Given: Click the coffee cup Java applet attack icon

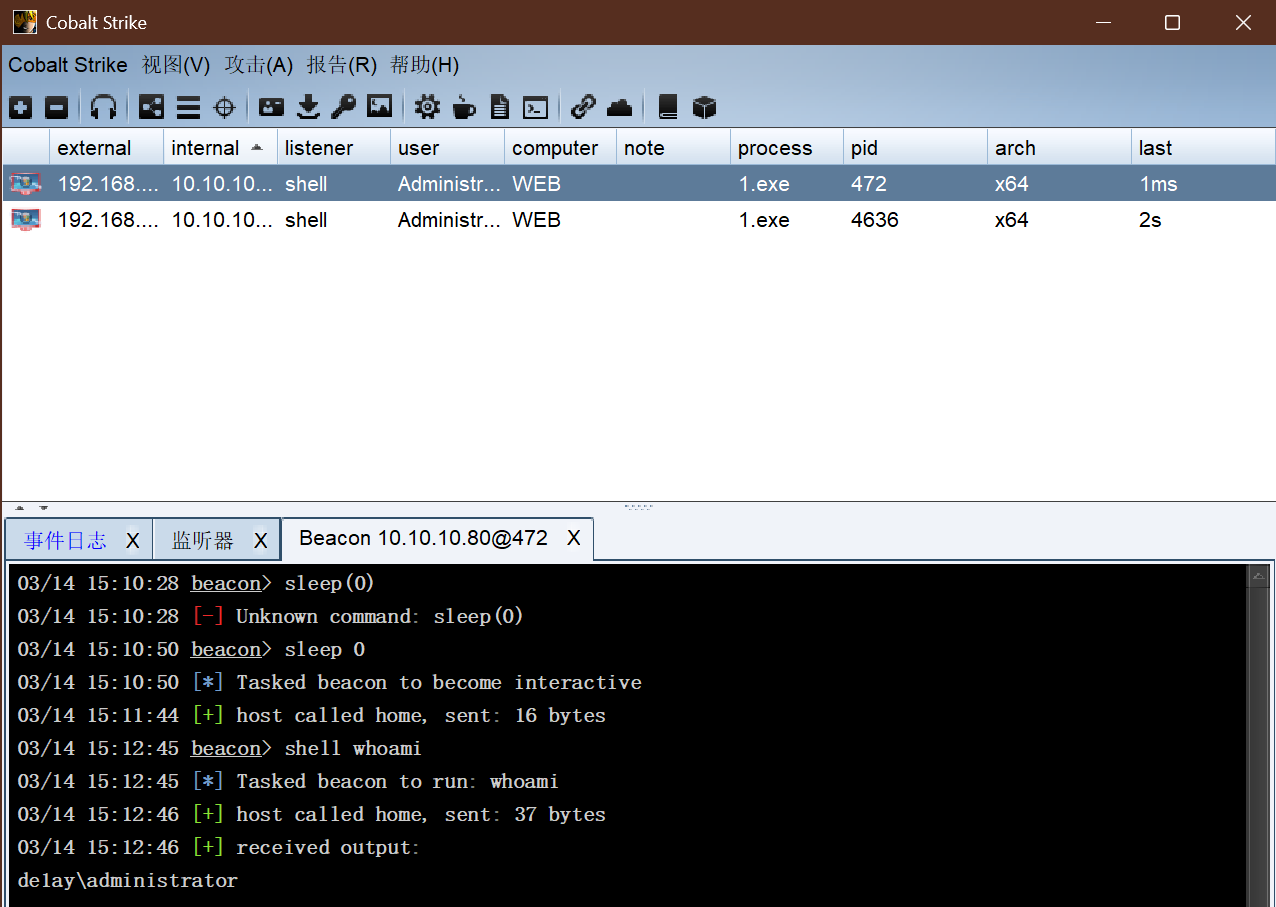Looking at the screenshot, I should (x=464, y=107).
